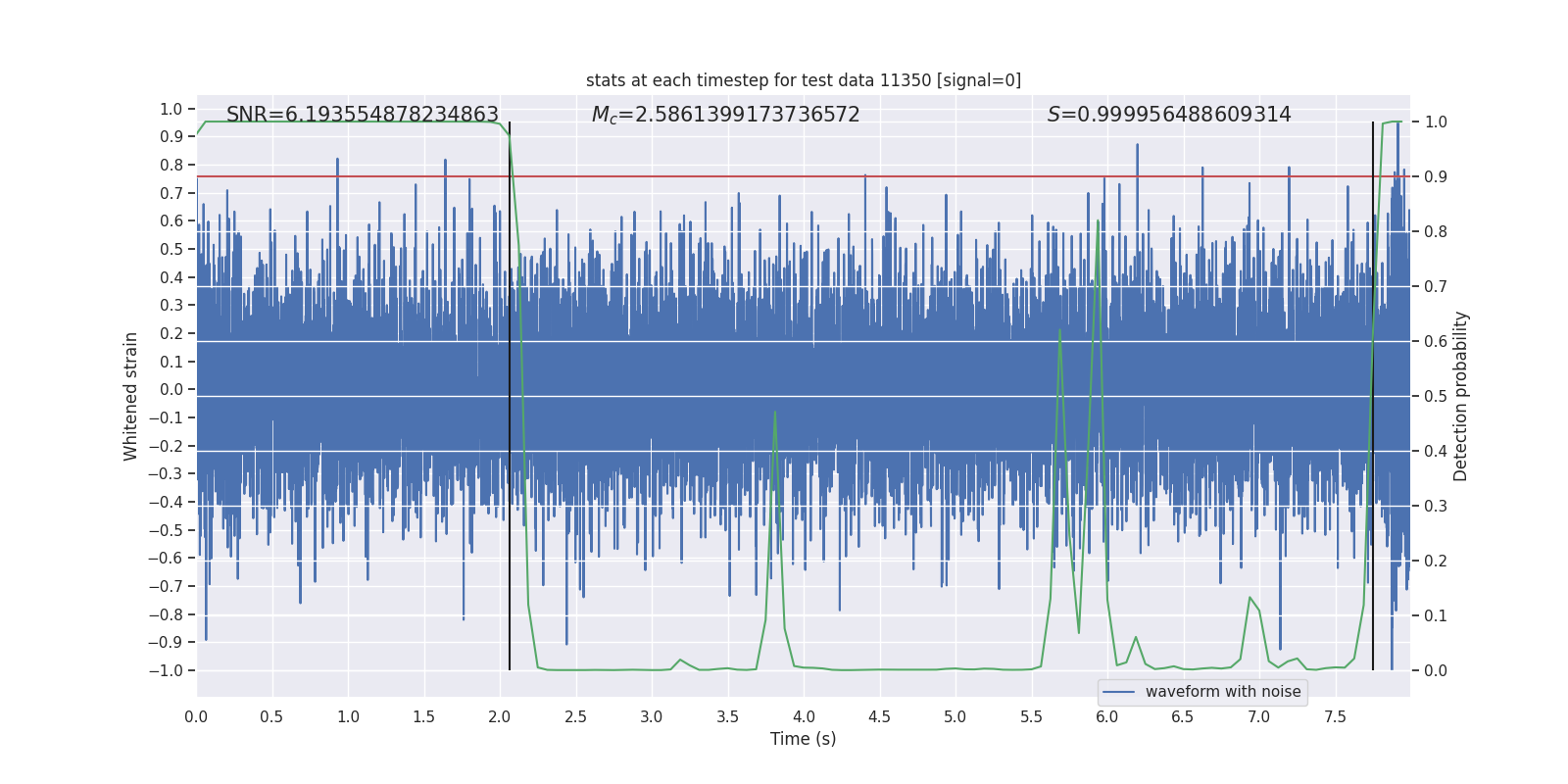Click the 7.0 tick on the time axis

click(x=1259, y=716)
